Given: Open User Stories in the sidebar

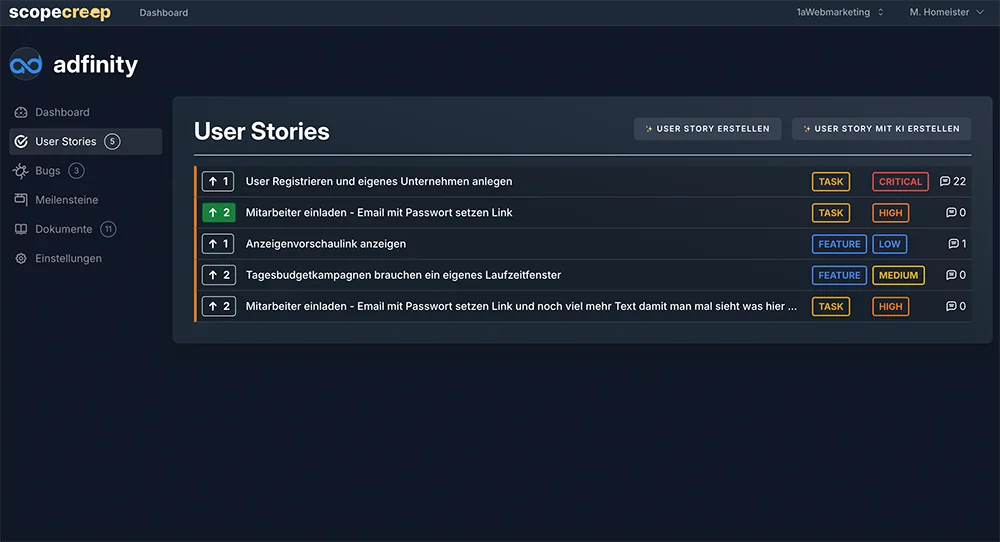Looking at the screenshot, I should (x=66, y=141).
